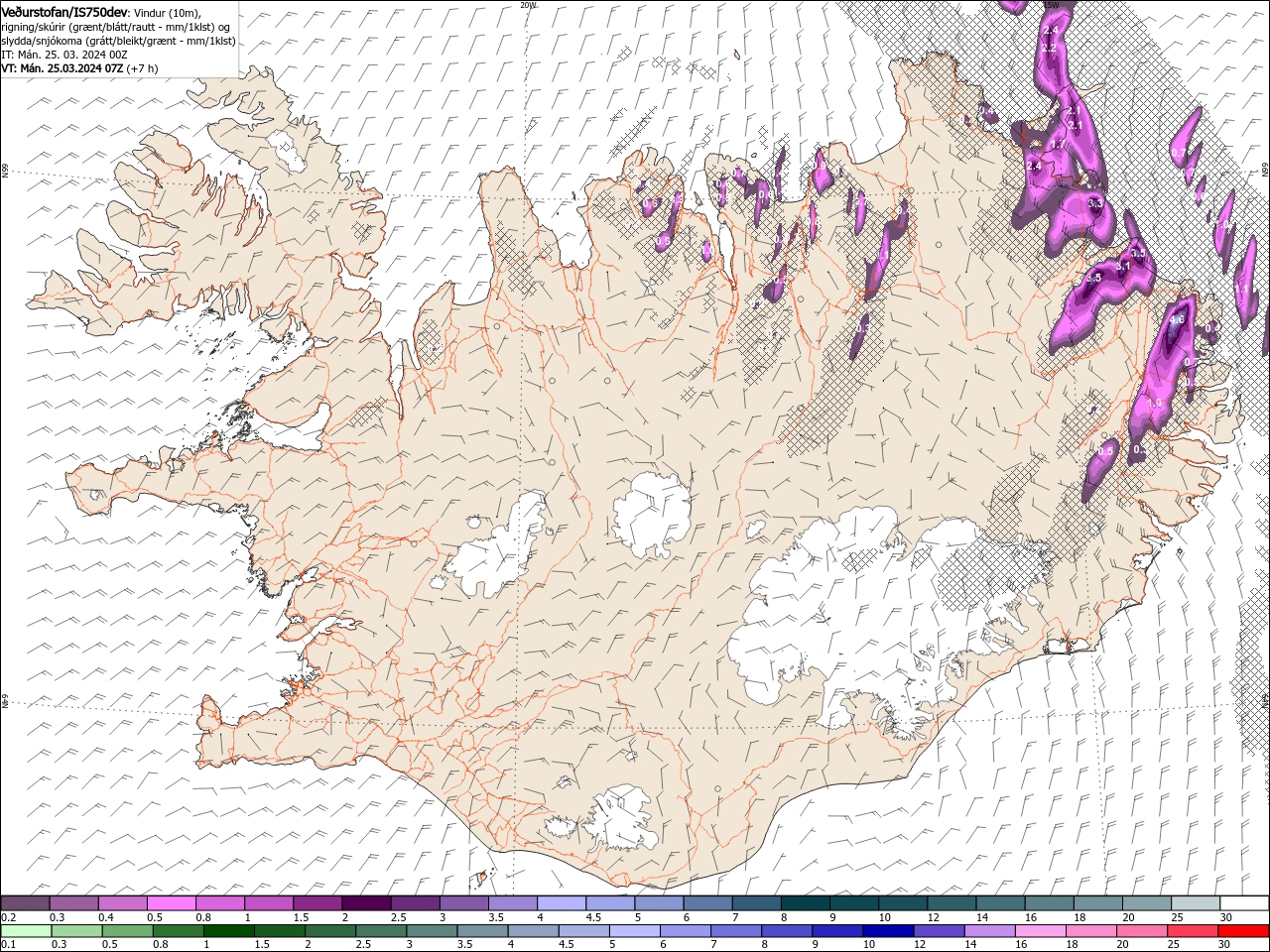Click the 3.1 snowfall value on the map
The height and width of the screenshot is (952, 1270).
coord(1123,267)
